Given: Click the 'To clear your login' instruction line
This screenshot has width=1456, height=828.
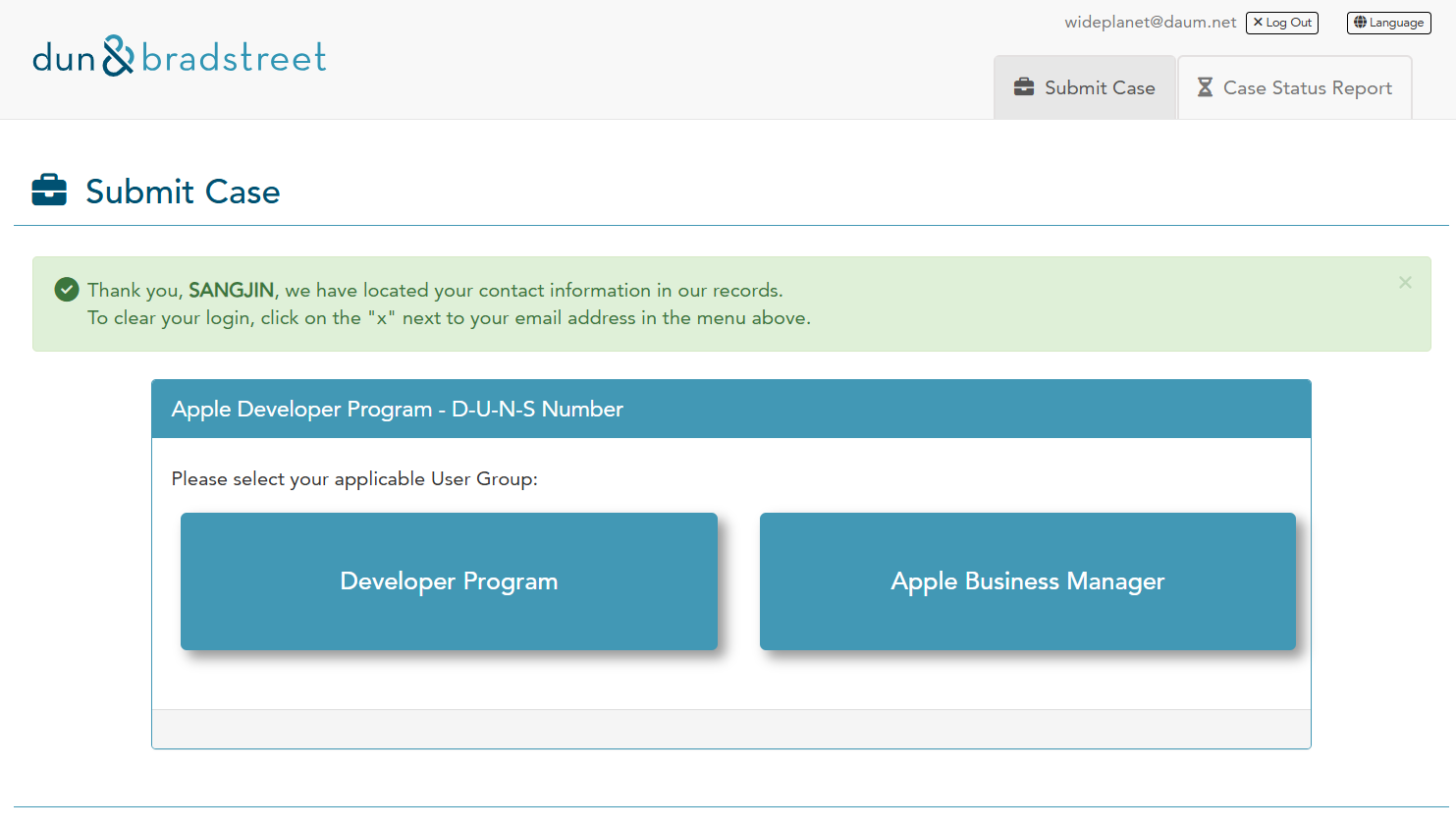Looking at the screenshot, I should tap(449, 317).
